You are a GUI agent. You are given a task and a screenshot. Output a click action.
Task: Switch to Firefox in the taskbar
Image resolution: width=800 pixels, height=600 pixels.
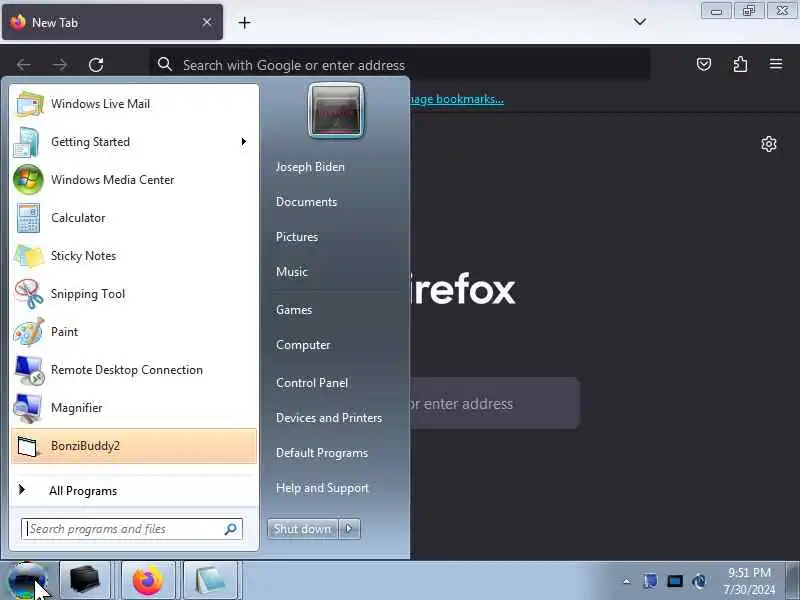click(x=147, y=580)
